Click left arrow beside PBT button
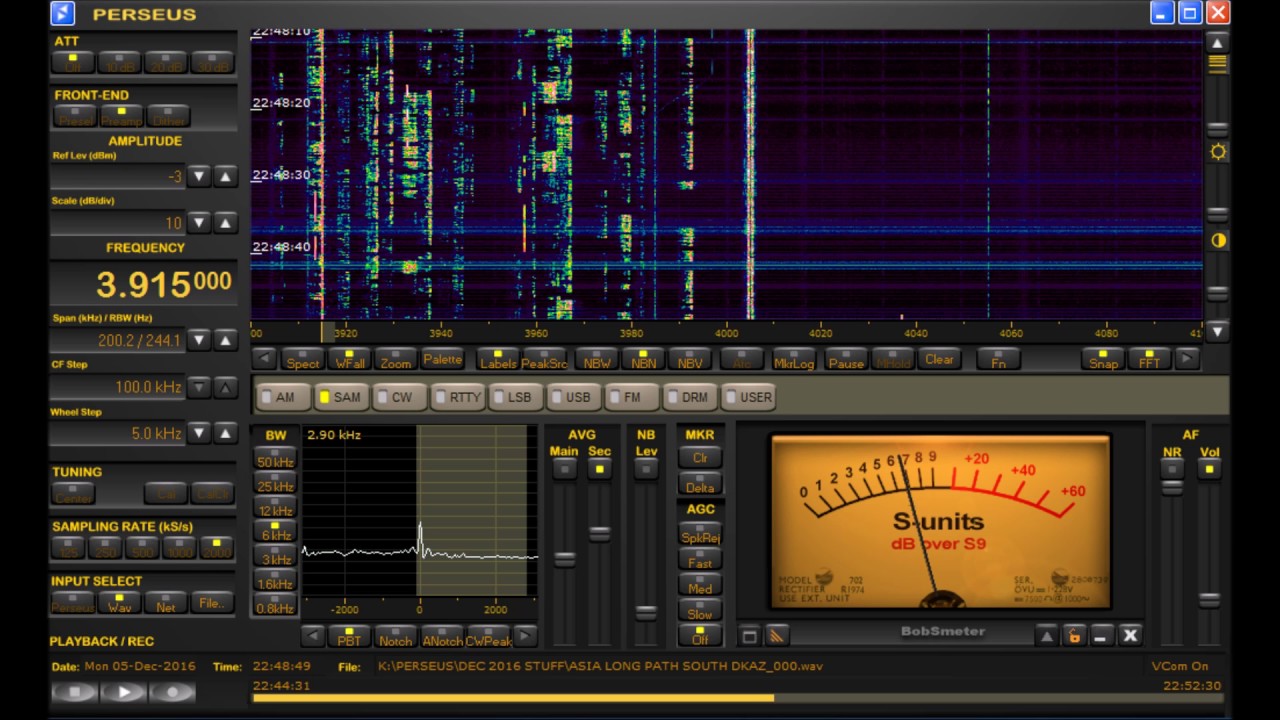This screenshot has height=720, width=1280. pos(313,636)
